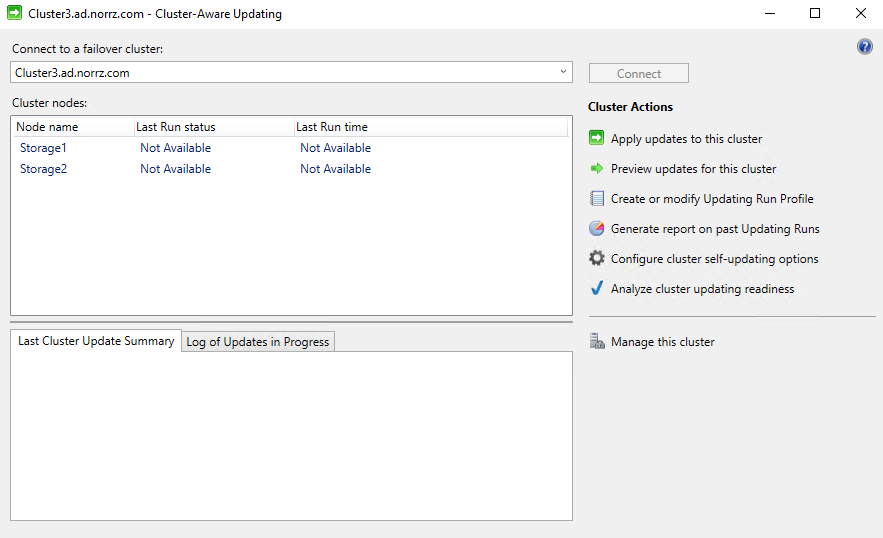Viewport: 883px width, 538px height.
Task: Click the blue readiness checkmark icon
Action: (x=597, y=289)
